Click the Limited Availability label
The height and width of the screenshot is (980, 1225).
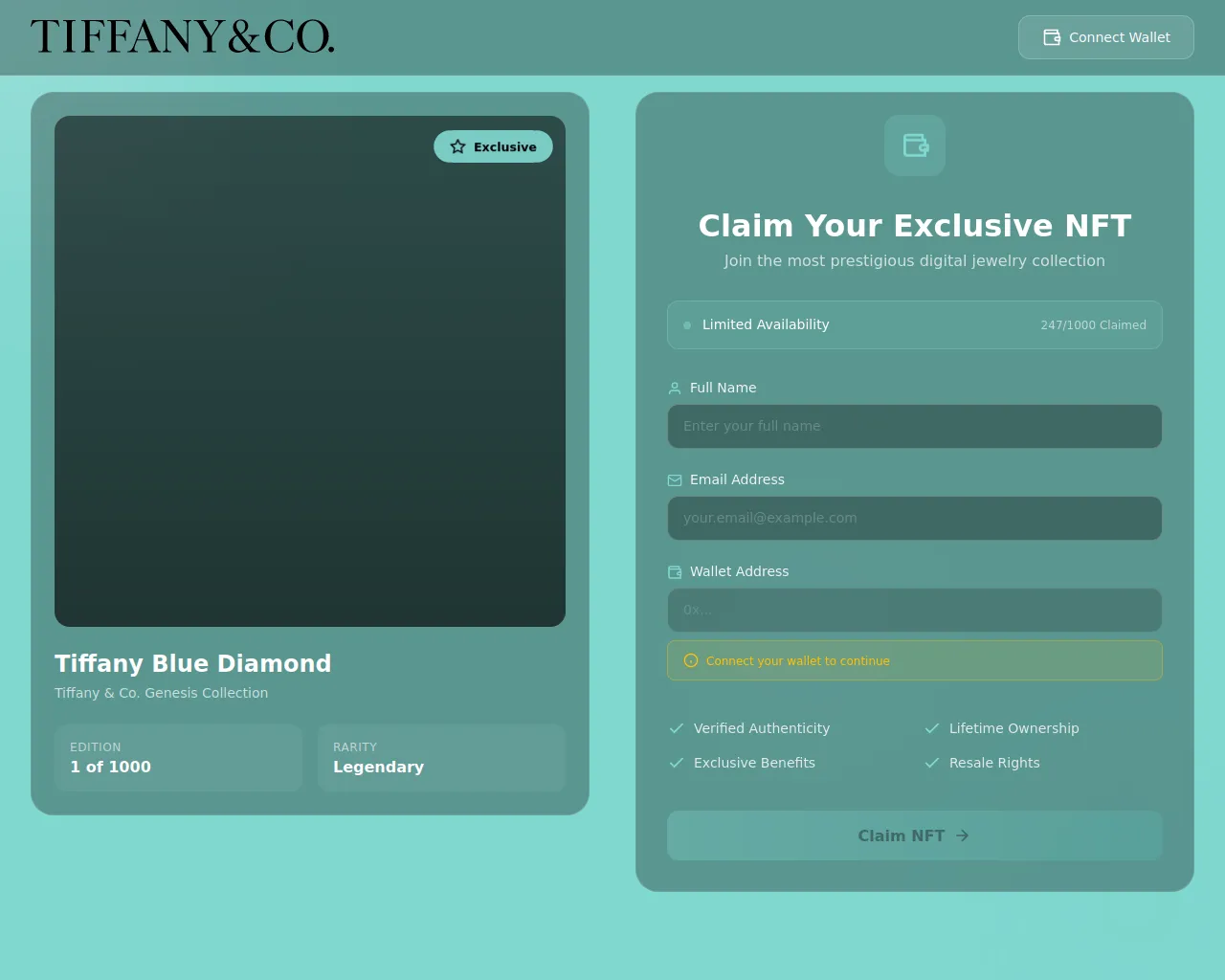point(766,324)
